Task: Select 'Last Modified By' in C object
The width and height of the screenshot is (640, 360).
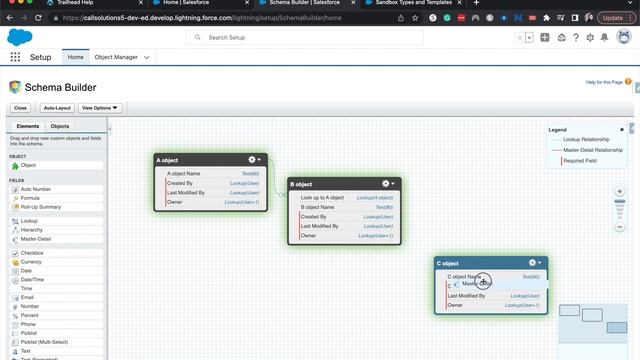Action: pyautogui.click(x=493, y=296)
